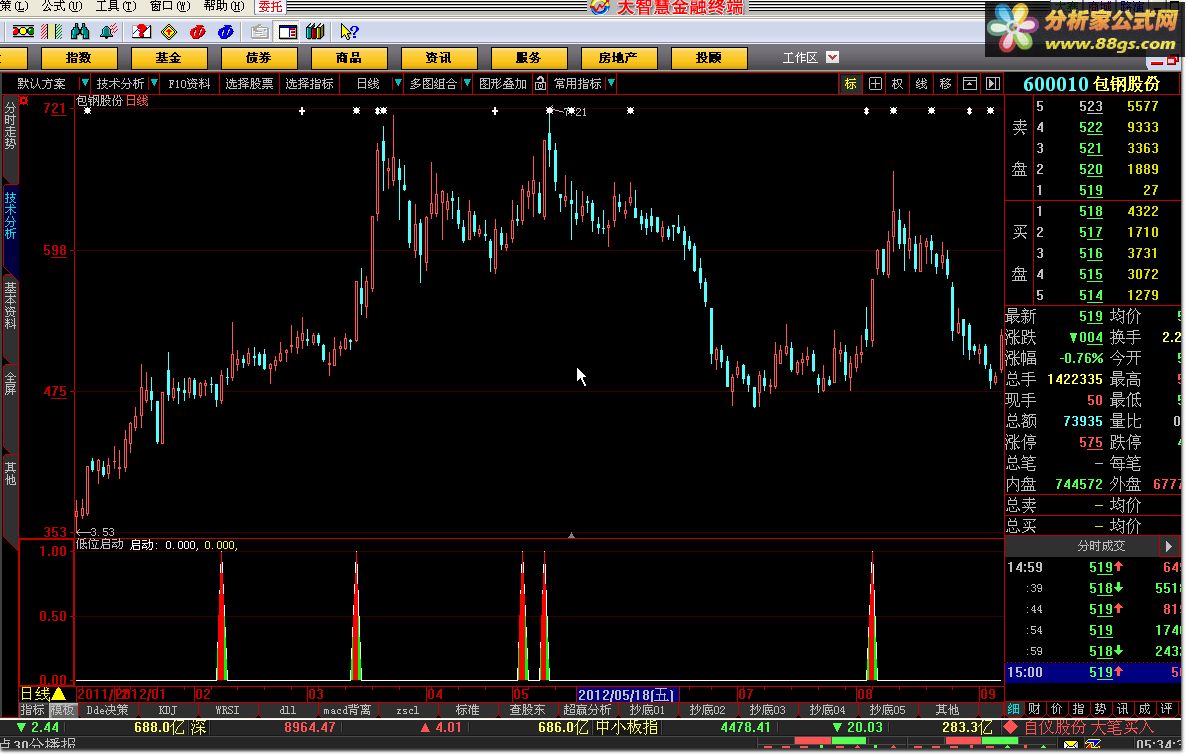
Task: Click the traffic light icon in toolbar
Action: click(x=23, y=32)
